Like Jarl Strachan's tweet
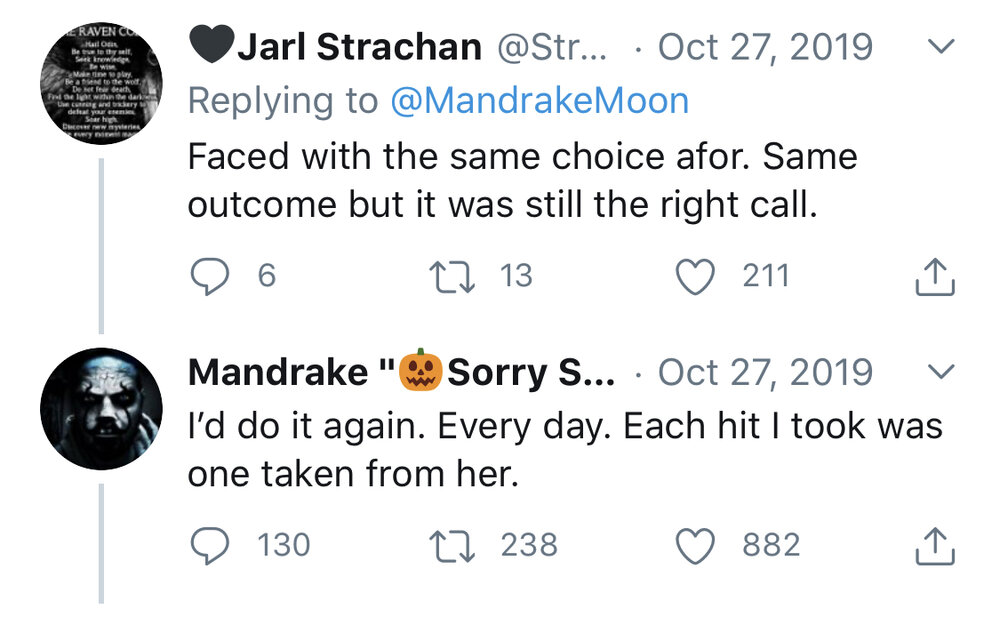 (x=697, y=275)
